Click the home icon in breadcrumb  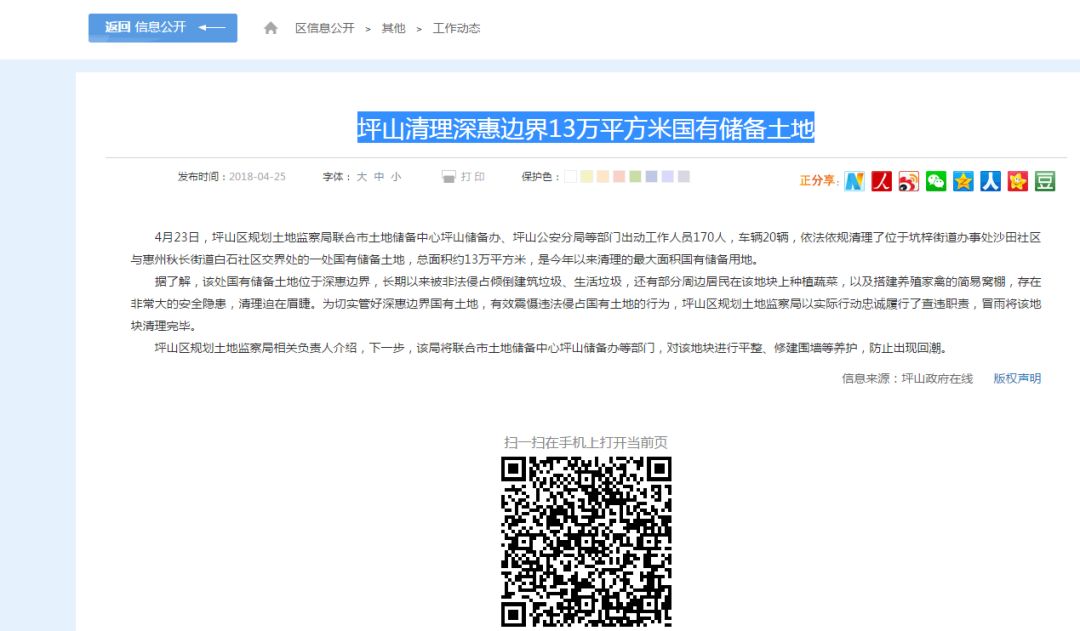[x=271, y=28]
